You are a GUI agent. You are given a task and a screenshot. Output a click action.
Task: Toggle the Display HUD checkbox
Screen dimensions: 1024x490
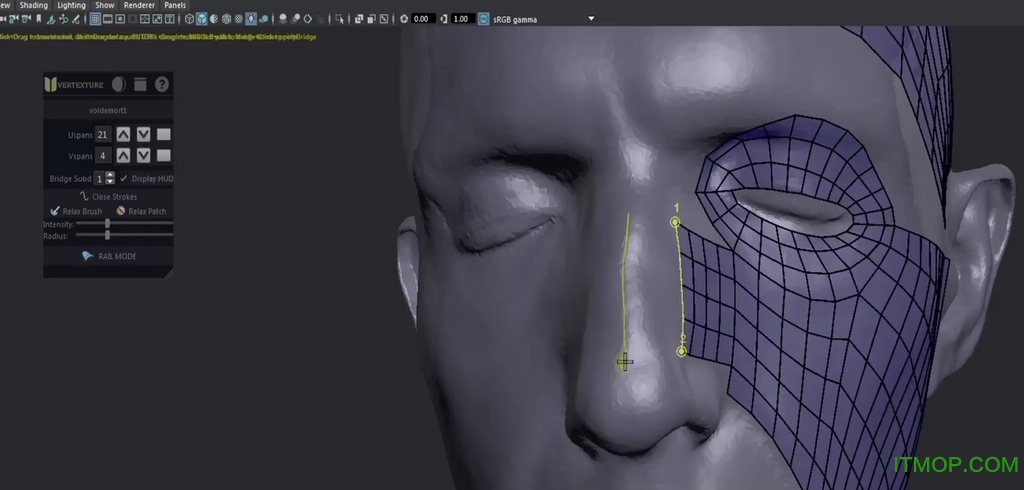click(x=124, y=178)
